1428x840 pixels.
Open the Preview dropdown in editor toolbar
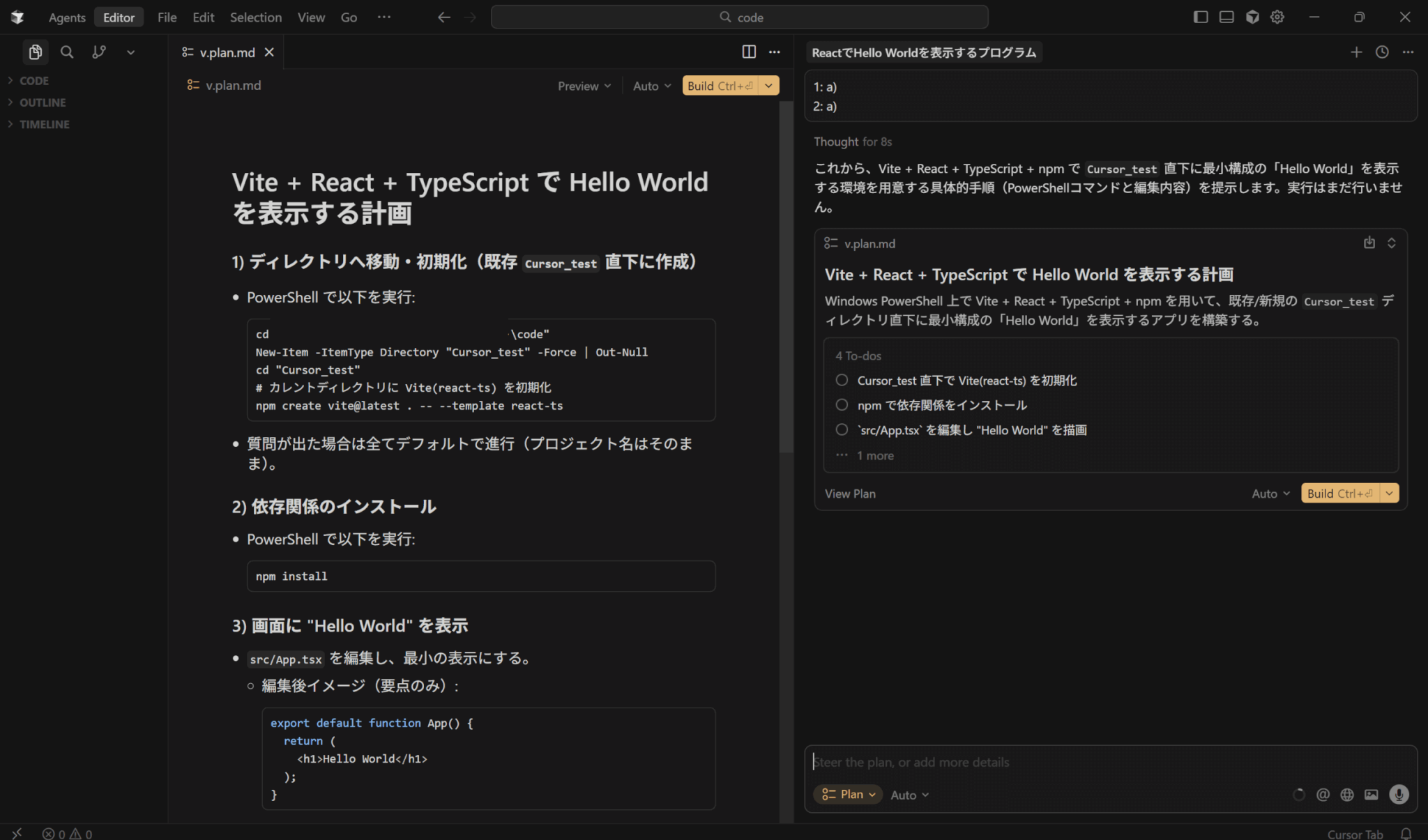[x=584, y=86]
